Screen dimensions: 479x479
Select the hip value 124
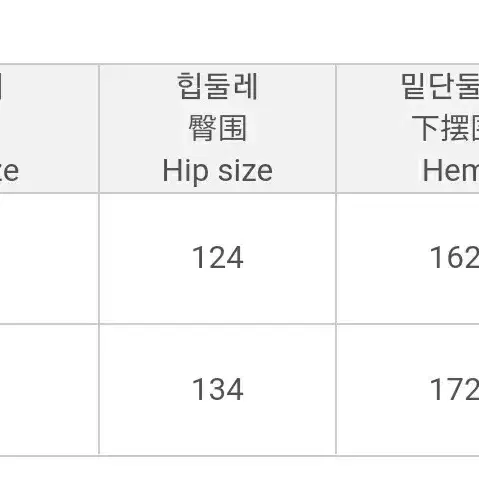[217, 258]
